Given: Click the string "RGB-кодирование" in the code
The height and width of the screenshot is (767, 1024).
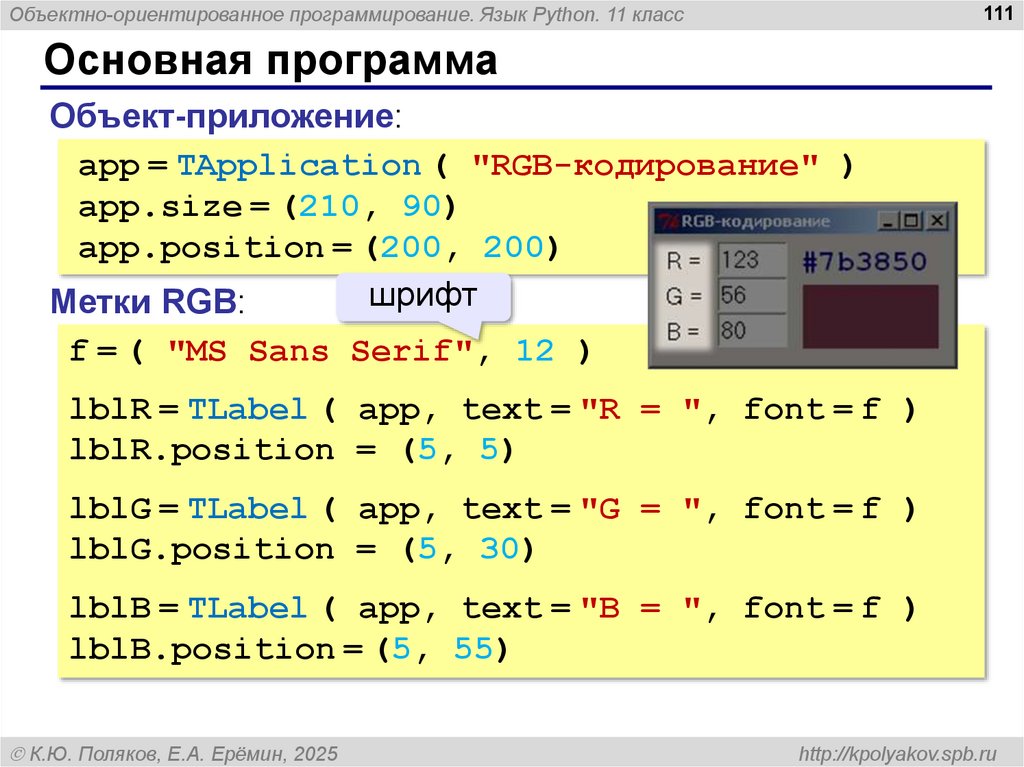Looking at the screenshot, I should coord(645,165).
